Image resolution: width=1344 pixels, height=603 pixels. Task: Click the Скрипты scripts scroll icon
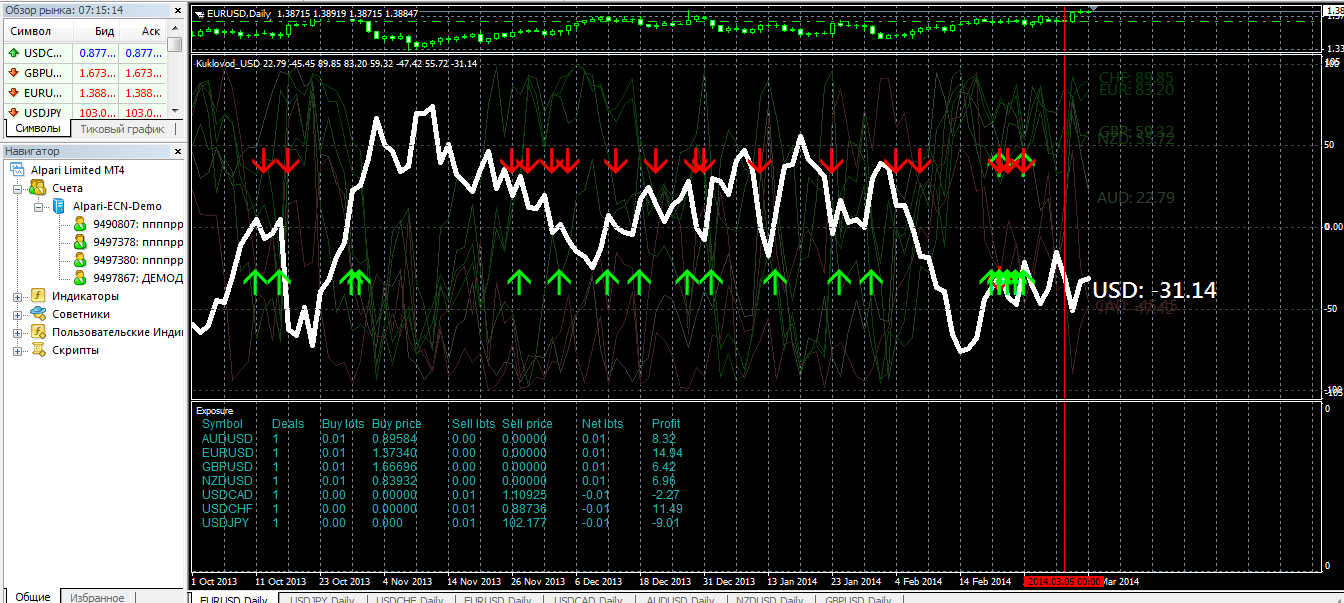tap(38, 350)
